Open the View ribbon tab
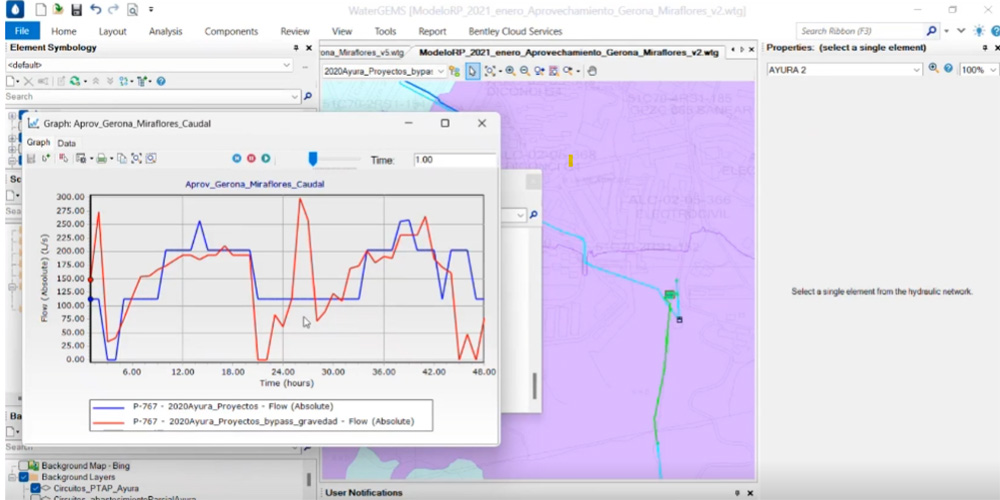The width and height of the screenshot is (1000, 500). pos(342,31)
